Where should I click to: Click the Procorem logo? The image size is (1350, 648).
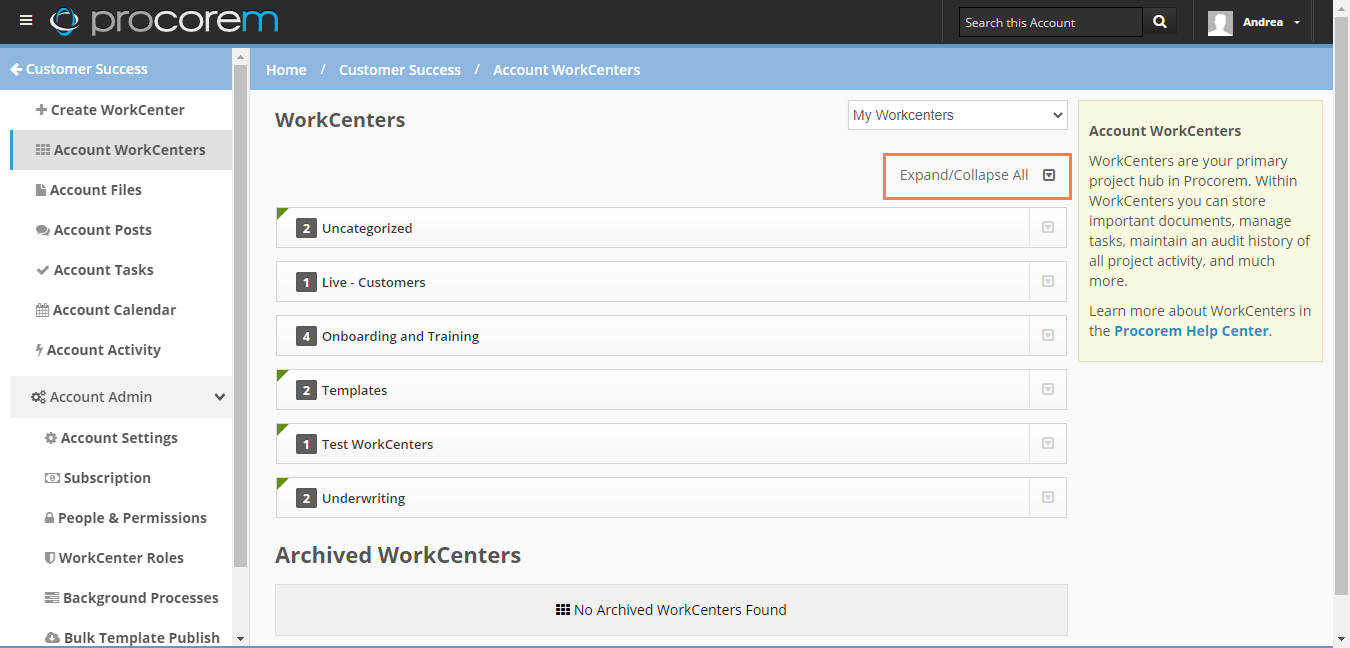coord(164,21)
